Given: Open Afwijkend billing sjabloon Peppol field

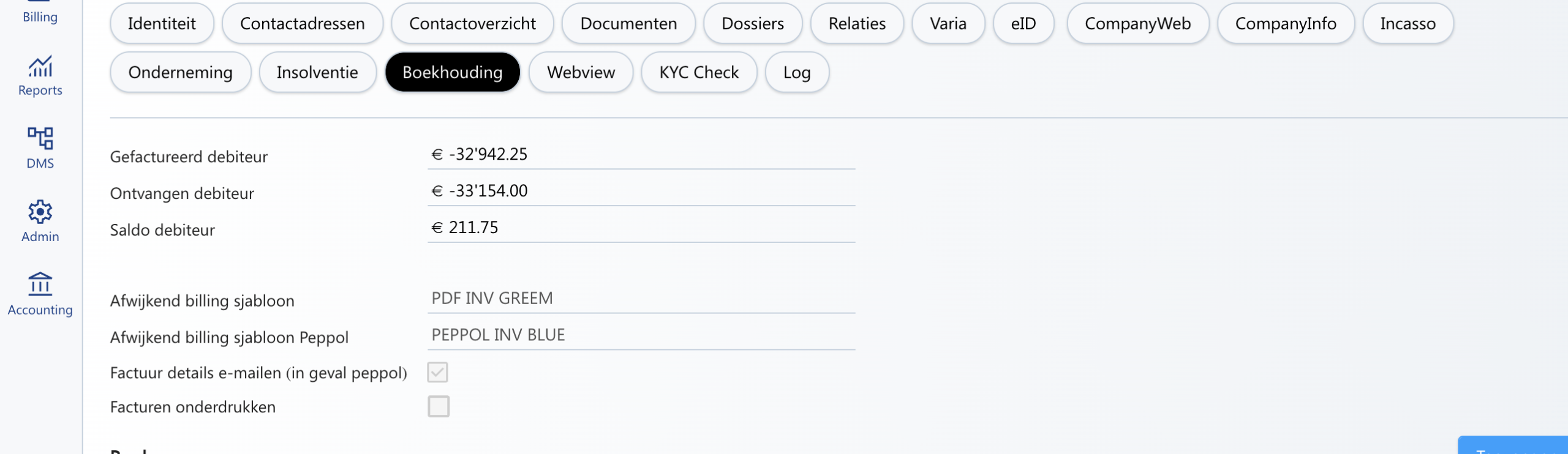Looking at the screenshot, I should (641, 335).
